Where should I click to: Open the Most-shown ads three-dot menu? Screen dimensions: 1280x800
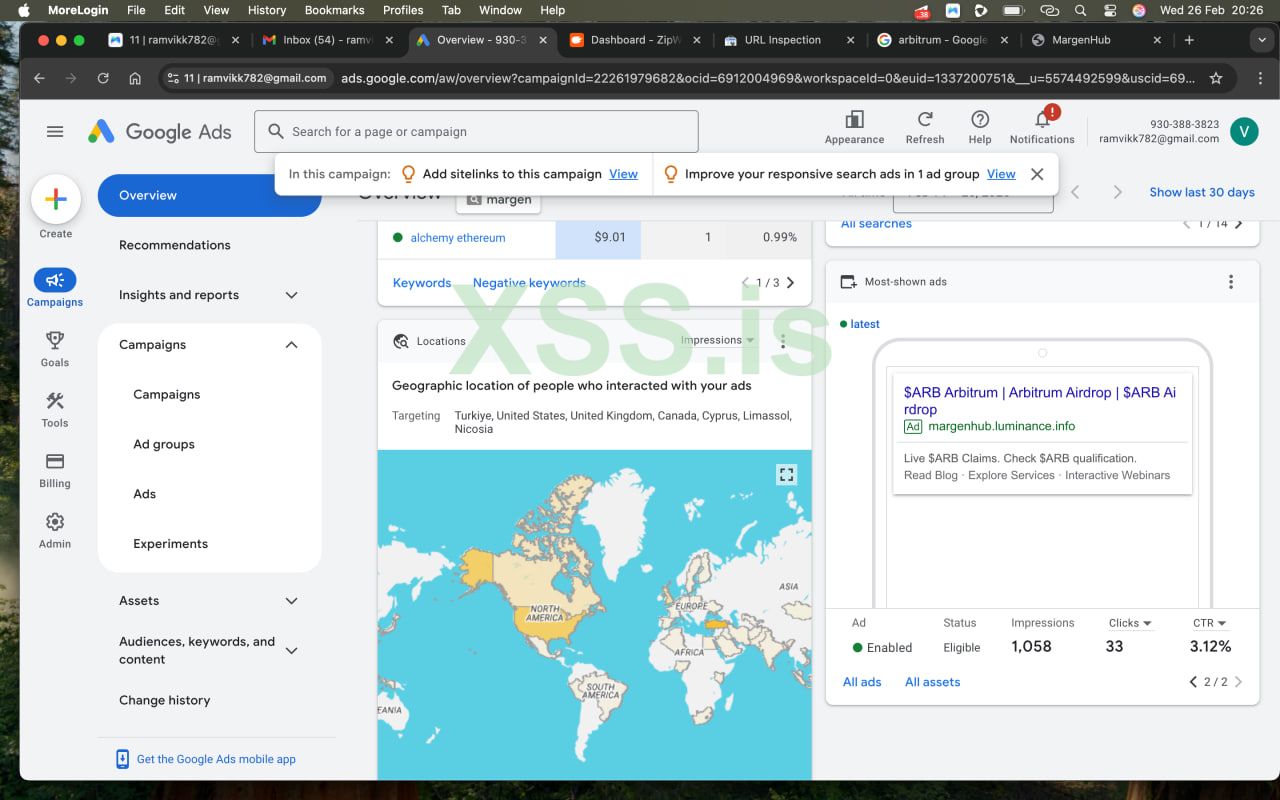coord(1231,282)
